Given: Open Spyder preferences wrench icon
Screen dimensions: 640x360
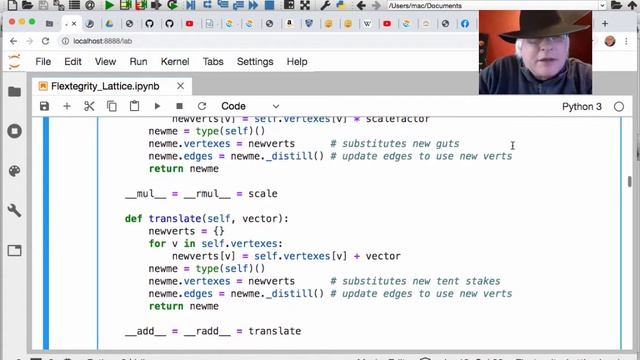Looking at the screenshot, I should pos(325,5).
